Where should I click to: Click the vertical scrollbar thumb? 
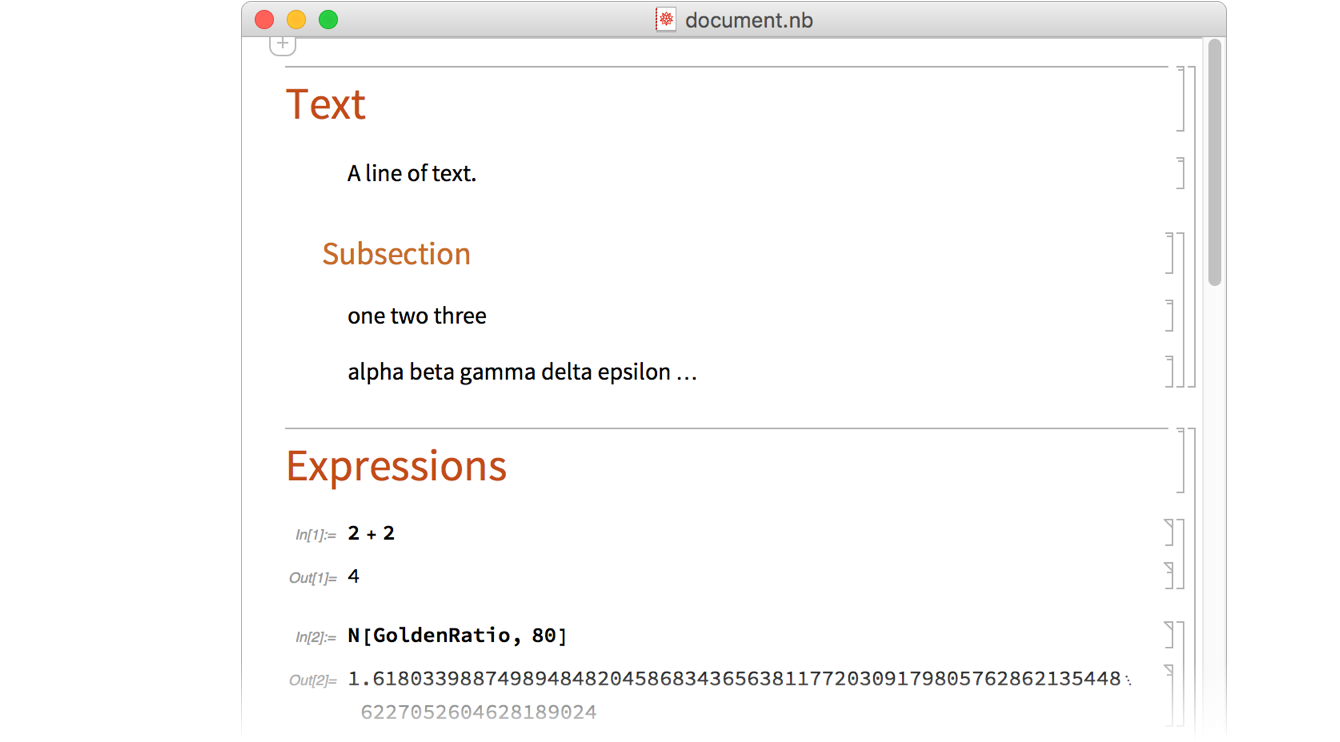coord(1214,160)
